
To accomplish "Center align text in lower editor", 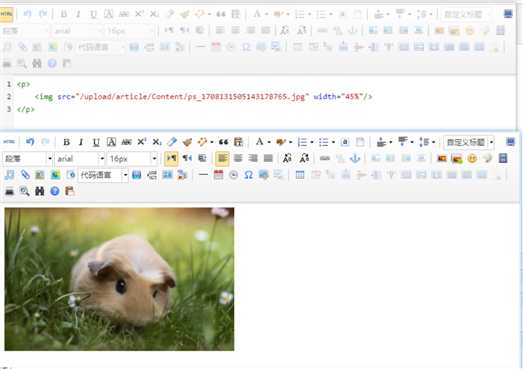I will coord(238,158).
